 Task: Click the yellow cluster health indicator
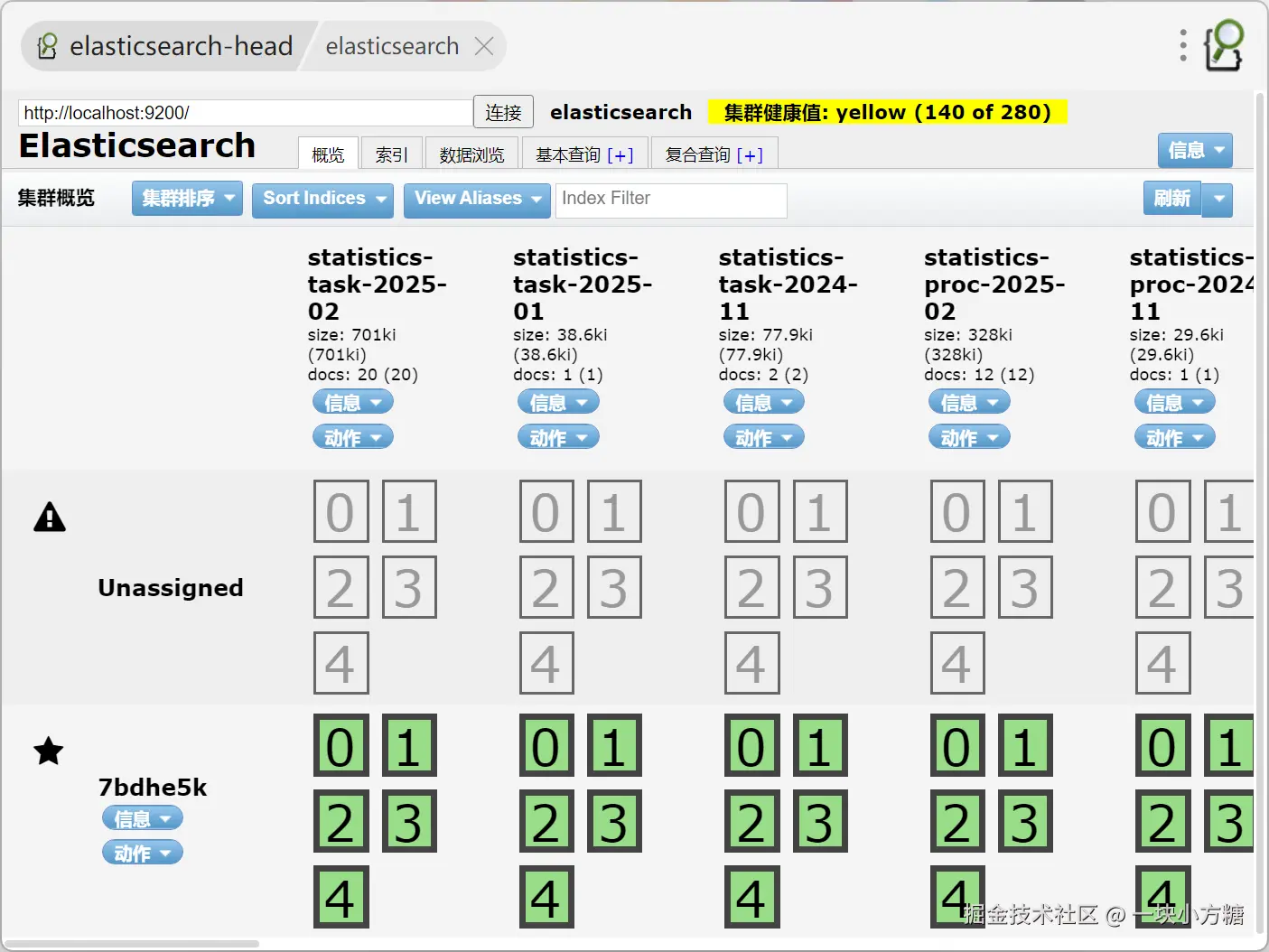click(x=887, y=112)
